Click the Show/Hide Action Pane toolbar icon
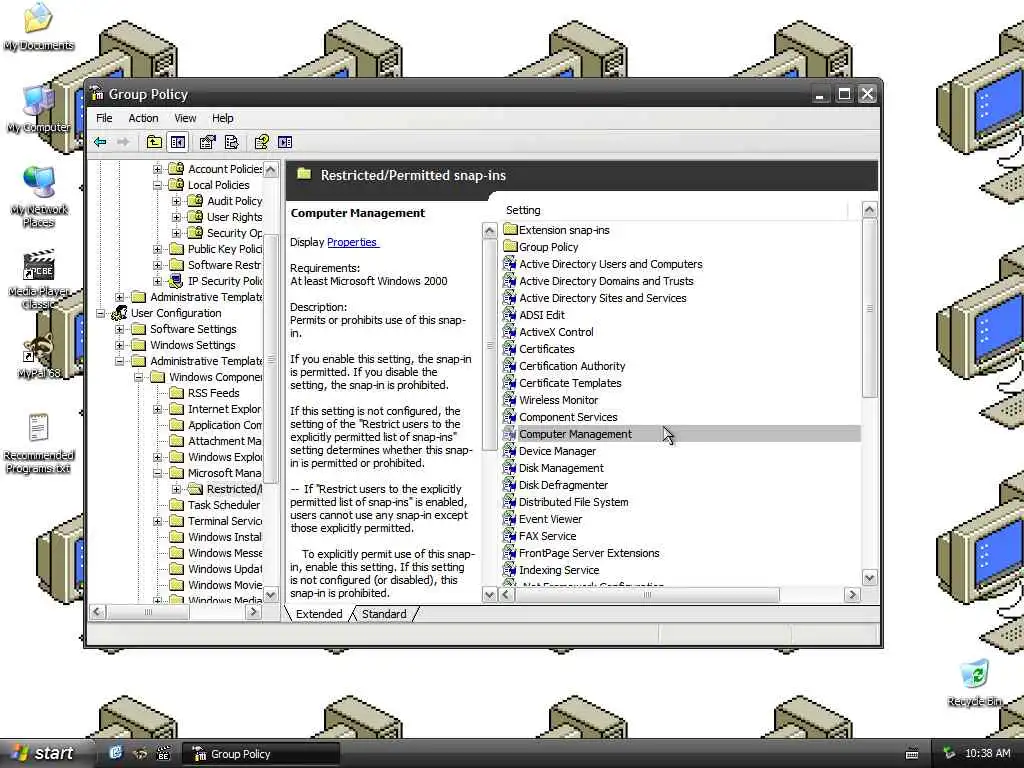1024x768 pixels. pos(285,142)
